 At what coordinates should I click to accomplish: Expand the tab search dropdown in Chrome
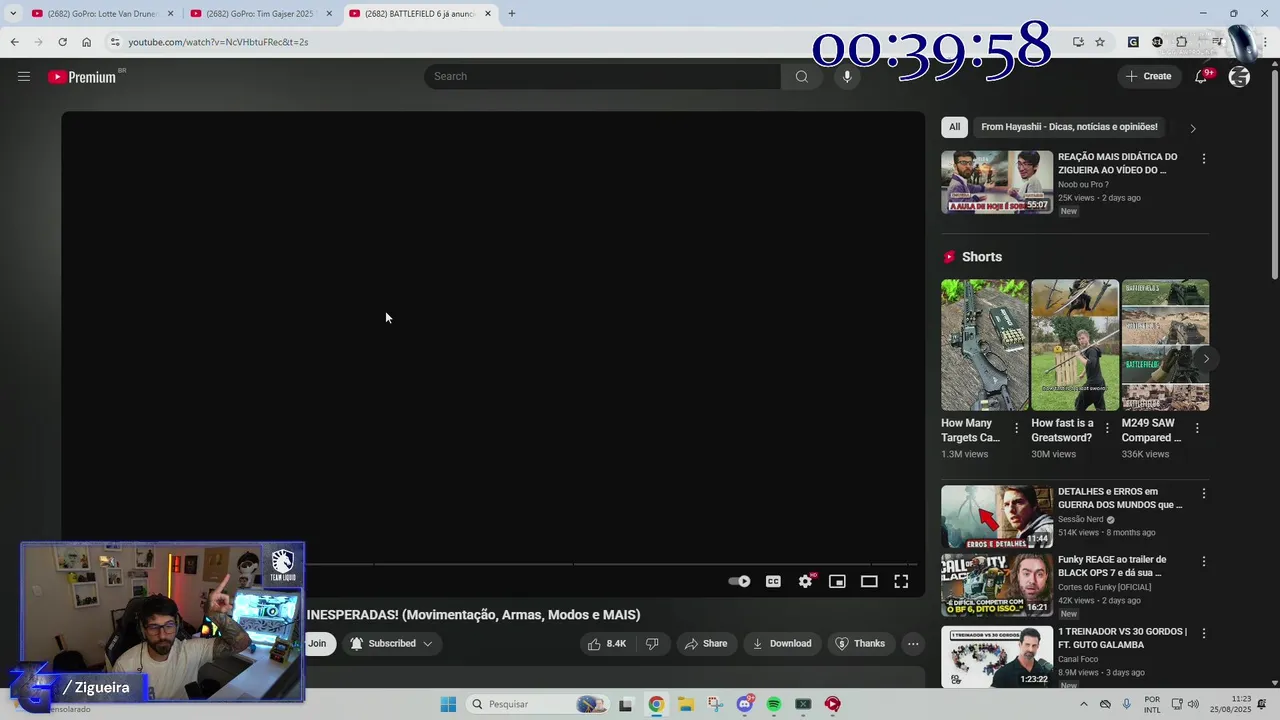click(12, 13)
